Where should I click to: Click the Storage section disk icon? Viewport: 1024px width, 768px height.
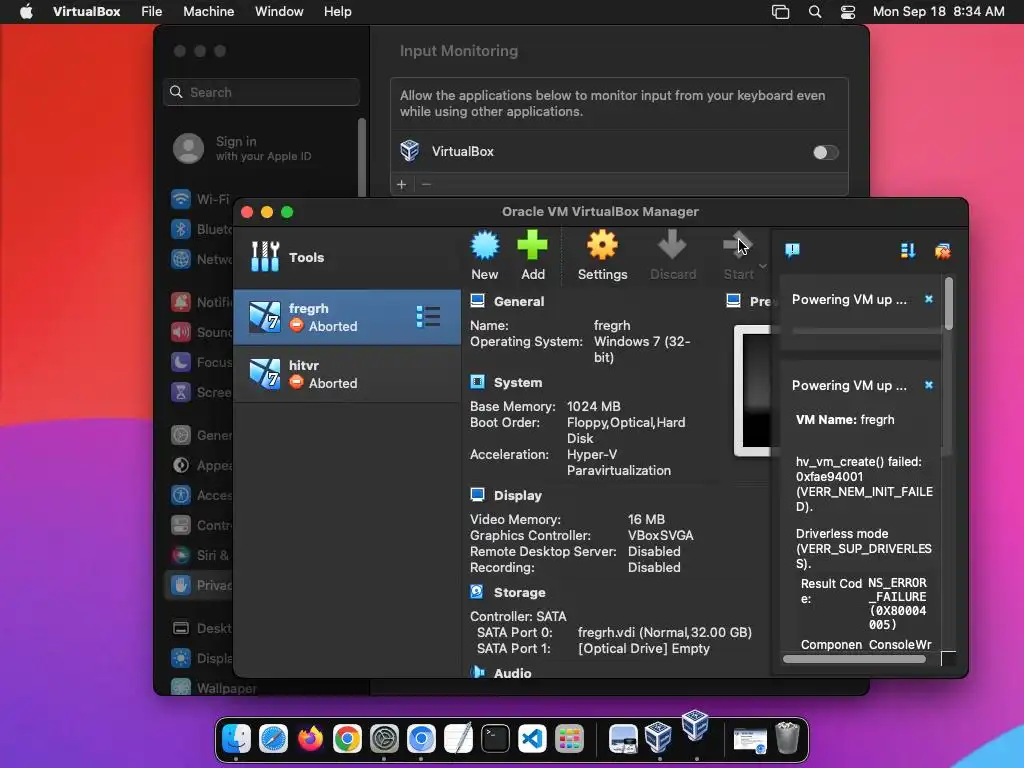click(477, 592)
